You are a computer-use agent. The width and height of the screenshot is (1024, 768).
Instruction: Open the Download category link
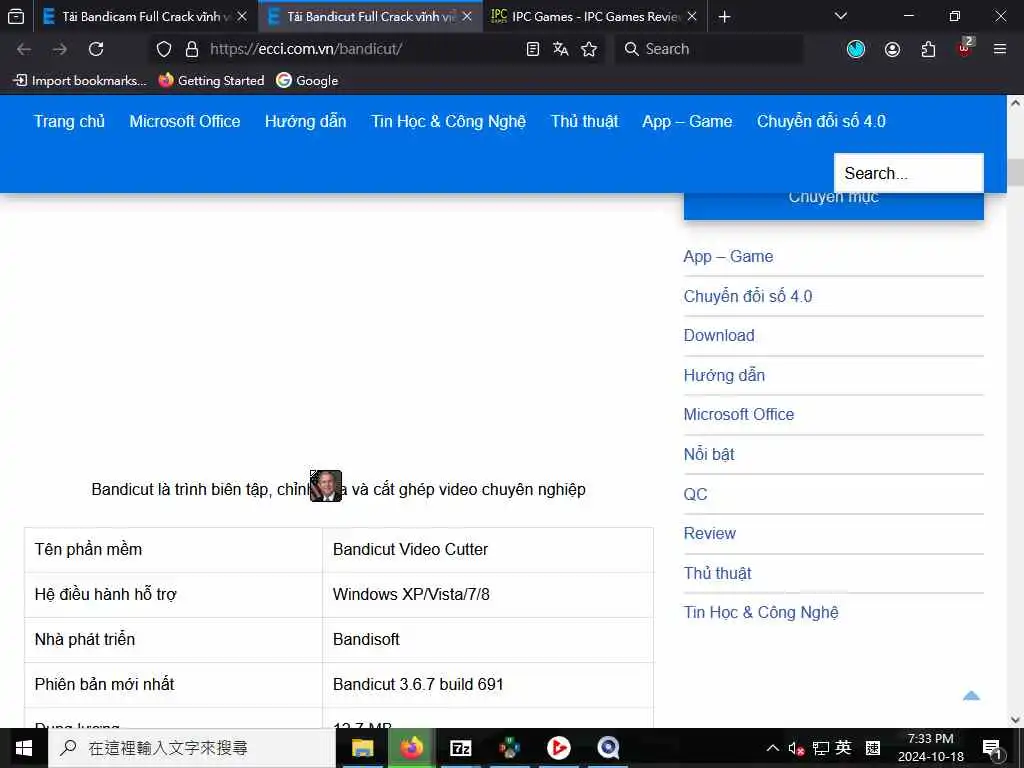(719, 336)
